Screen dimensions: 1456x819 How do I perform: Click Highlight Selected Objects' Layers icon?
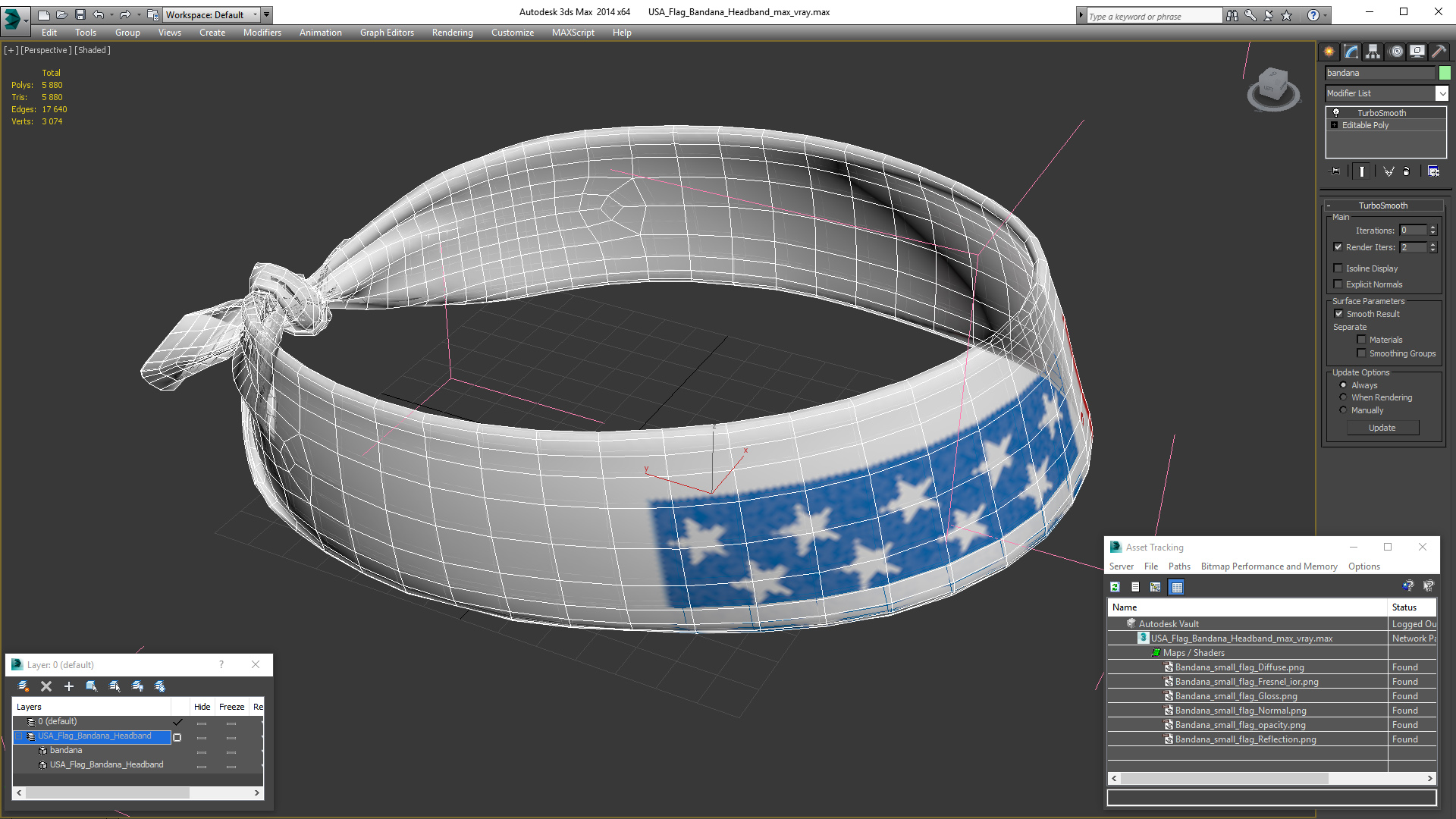tap(115, 686)
